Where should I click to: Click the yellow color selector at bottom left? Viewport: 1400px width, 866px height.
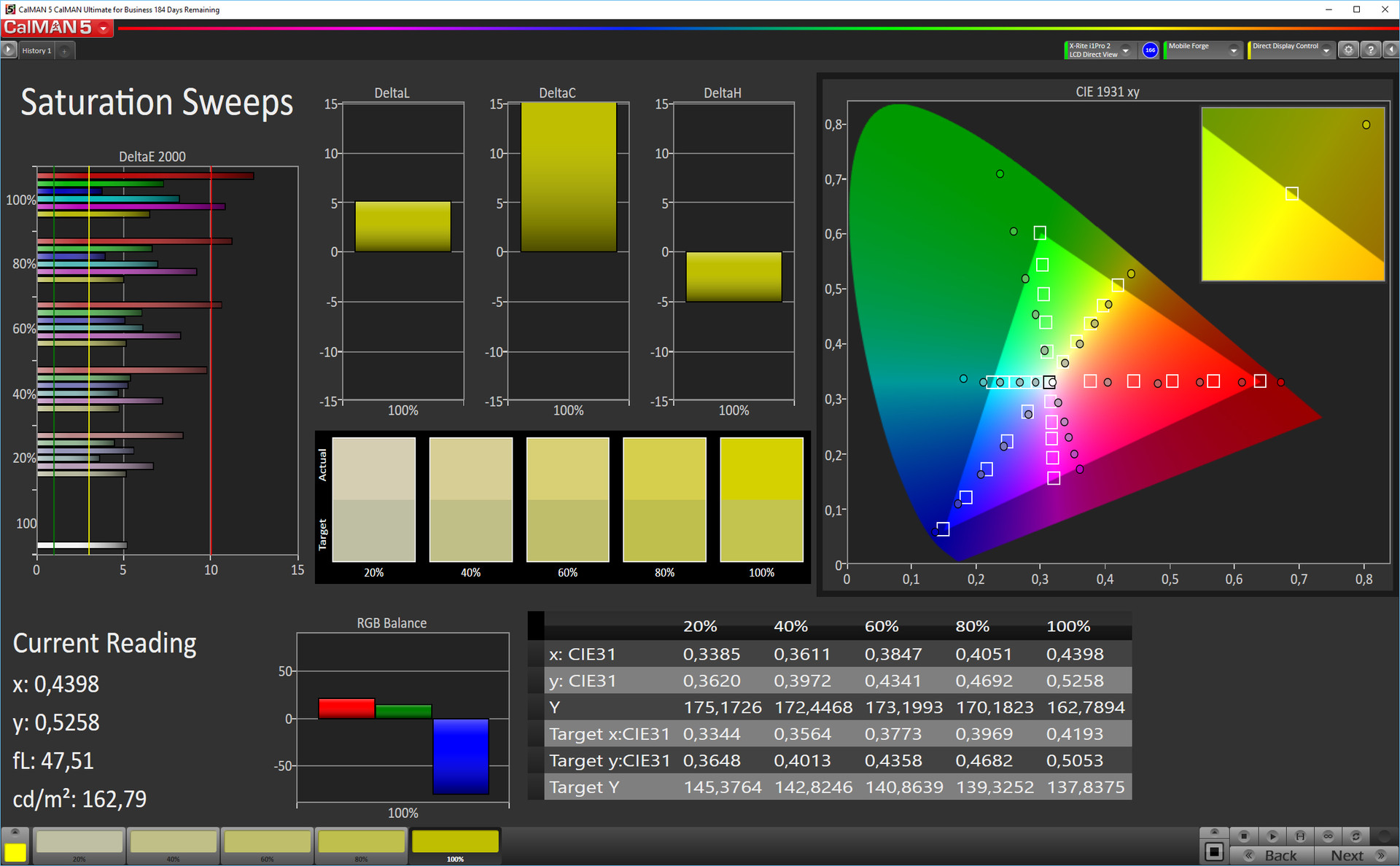click(15, 851)
